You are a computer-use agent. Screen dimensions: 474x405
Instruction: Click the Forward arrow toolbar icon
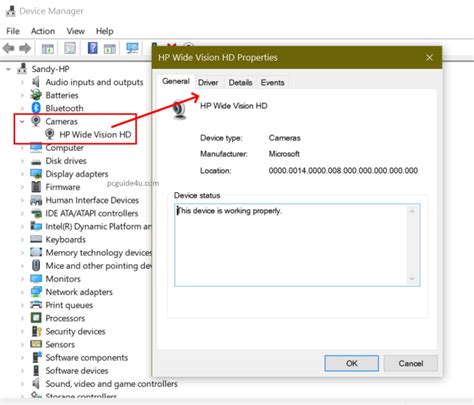pyautogui.click(x=25, y=49)
